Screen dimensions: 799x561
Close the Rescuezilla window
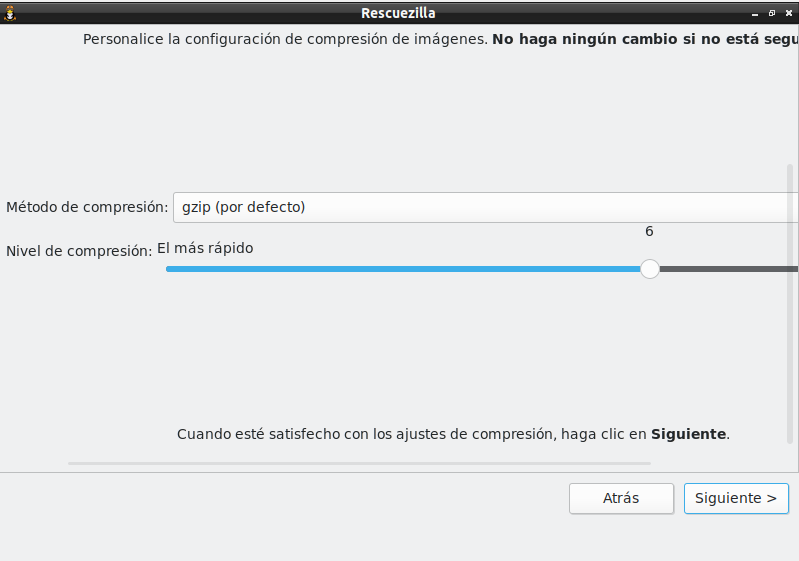tap(787, 13)
